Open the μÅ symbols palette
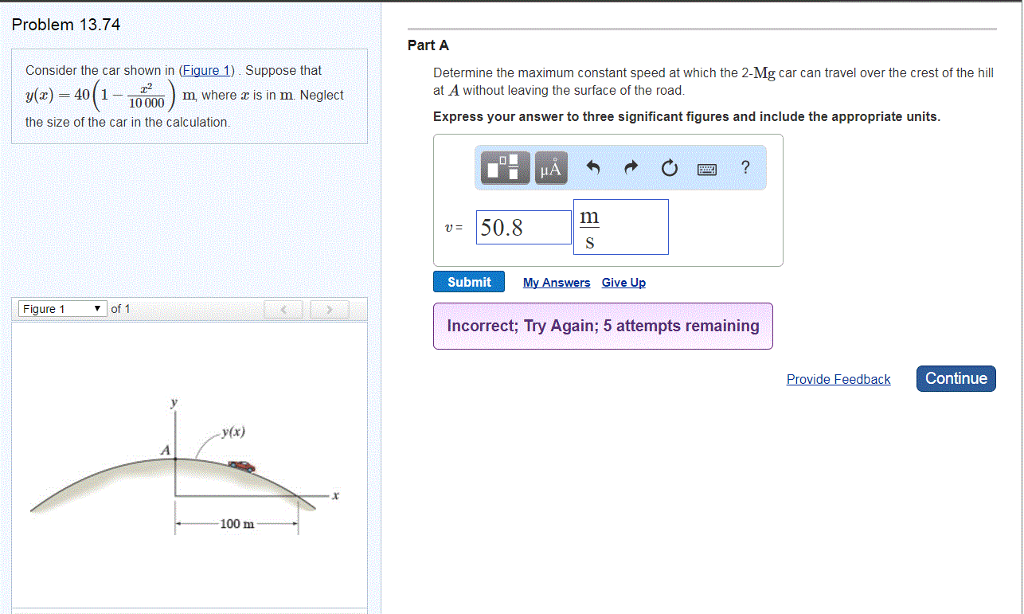Viewport: 1024px width, 614px height. click(551, 168)
